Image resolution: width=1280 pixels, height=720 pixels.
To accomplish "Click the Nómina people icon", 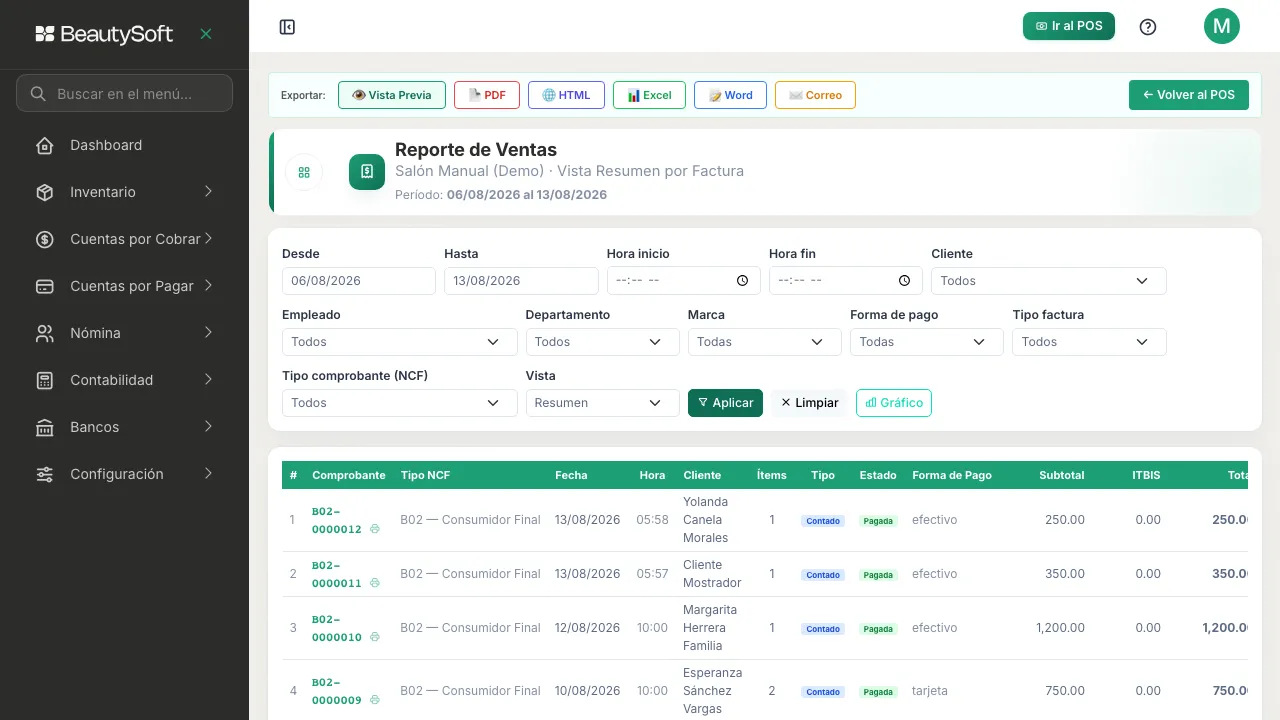I will point(44,333).
